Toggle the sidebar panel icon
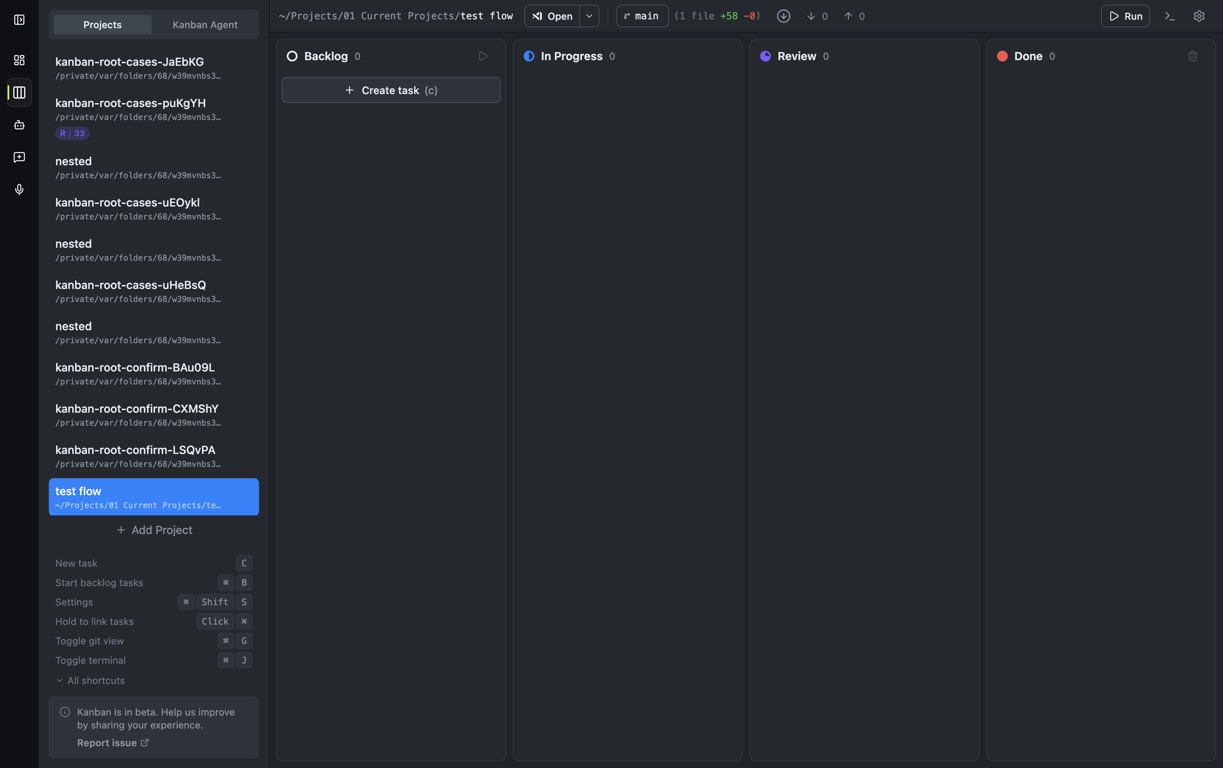The image size is (1223, 768). coord(19,20)
